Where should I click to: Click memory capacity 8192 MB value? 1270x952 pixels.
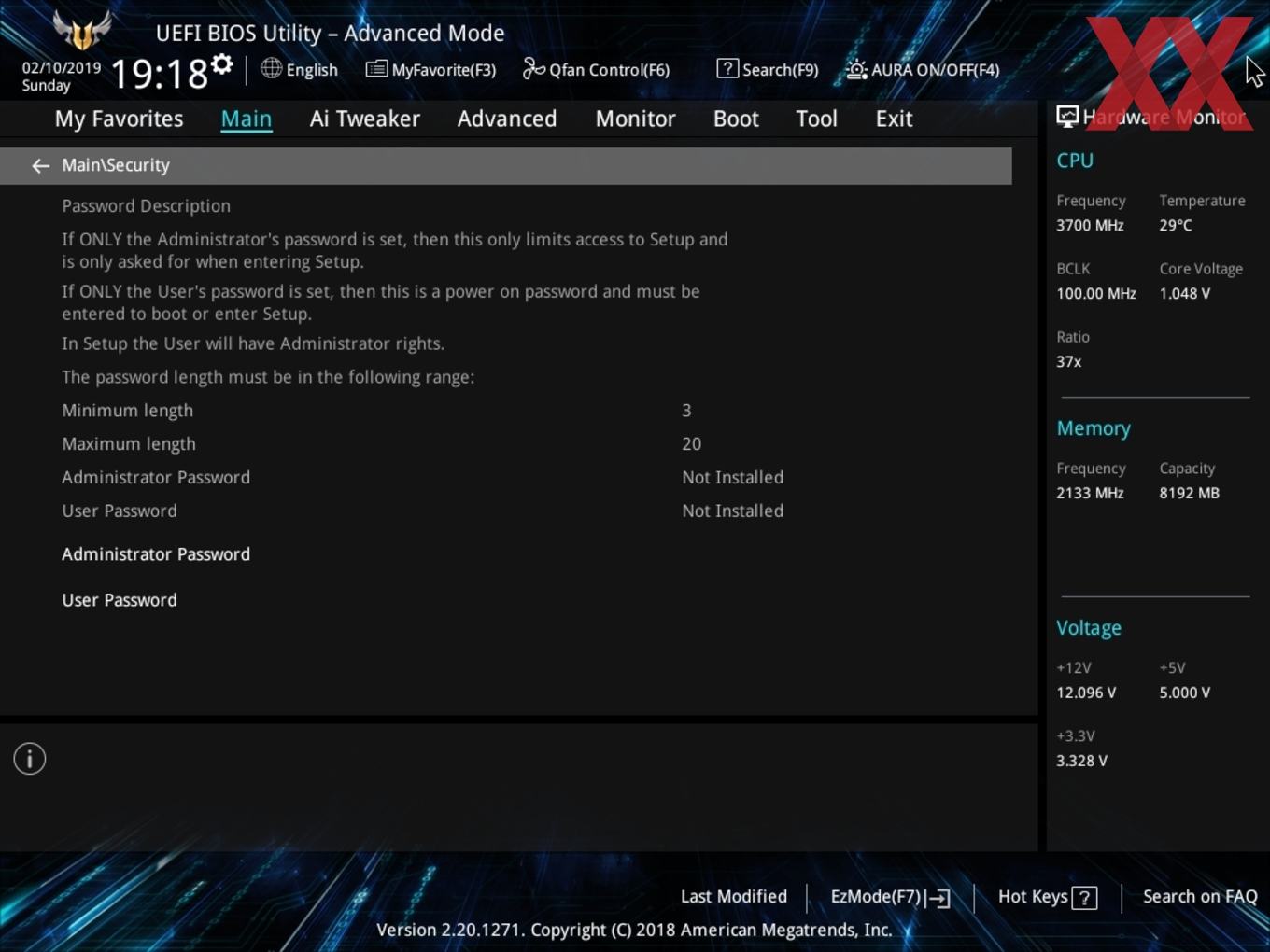pos(1189,493)
